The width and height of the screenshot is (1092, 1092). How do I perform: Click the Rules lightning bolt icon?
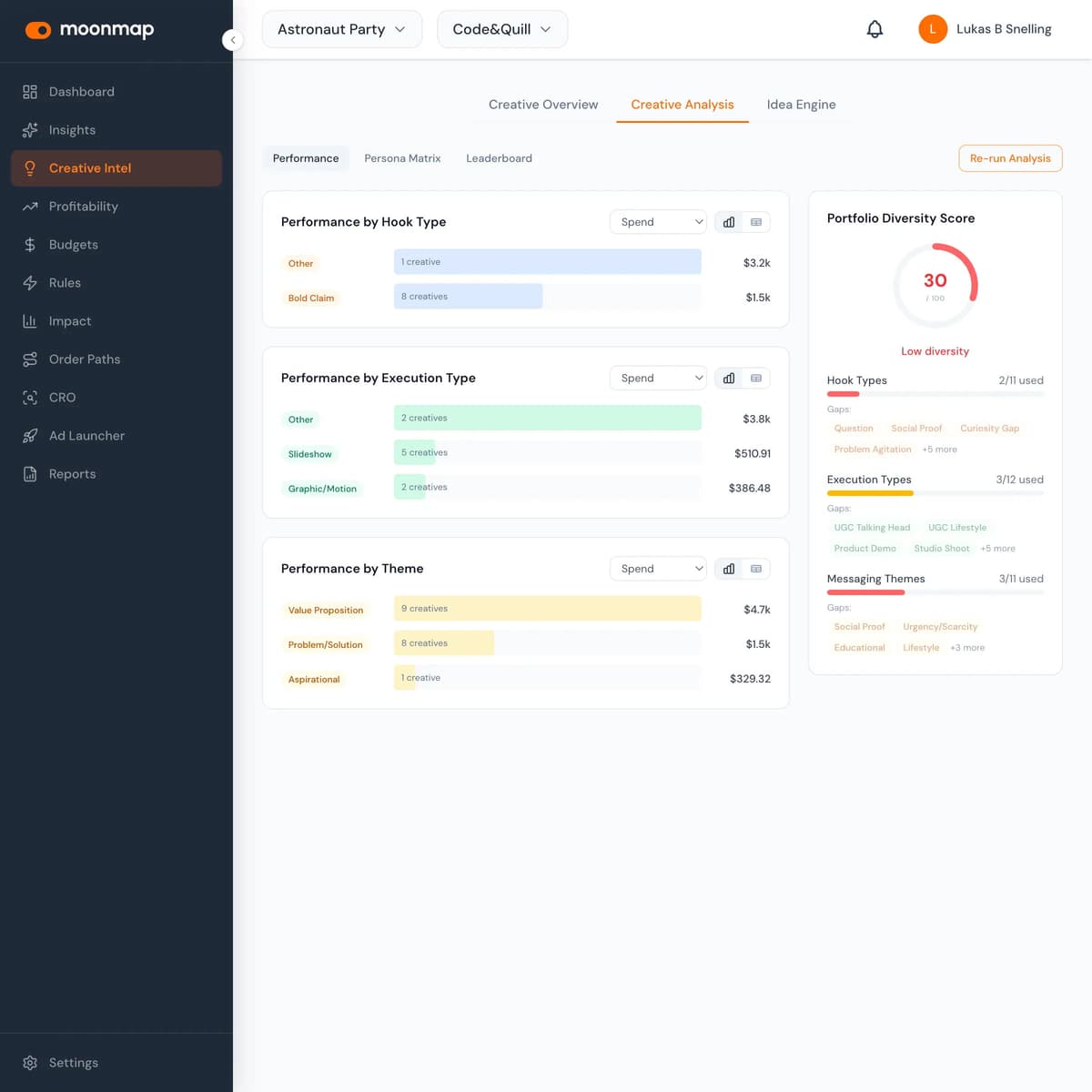click(x=30, y=283)
